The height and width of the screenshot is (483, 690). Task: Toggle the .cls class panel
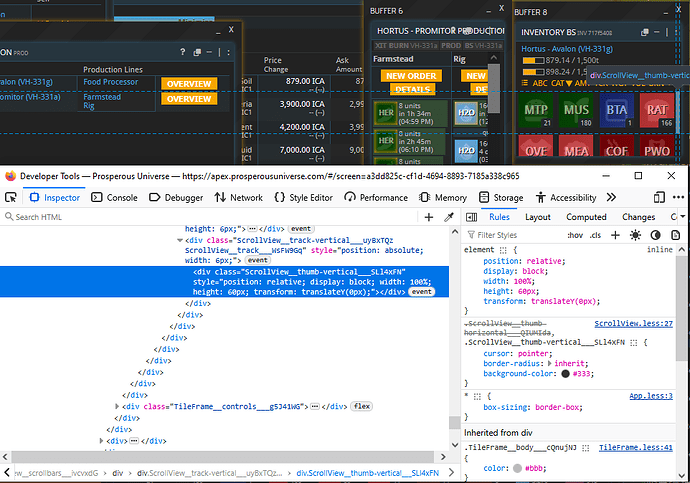tap(595, 235)
